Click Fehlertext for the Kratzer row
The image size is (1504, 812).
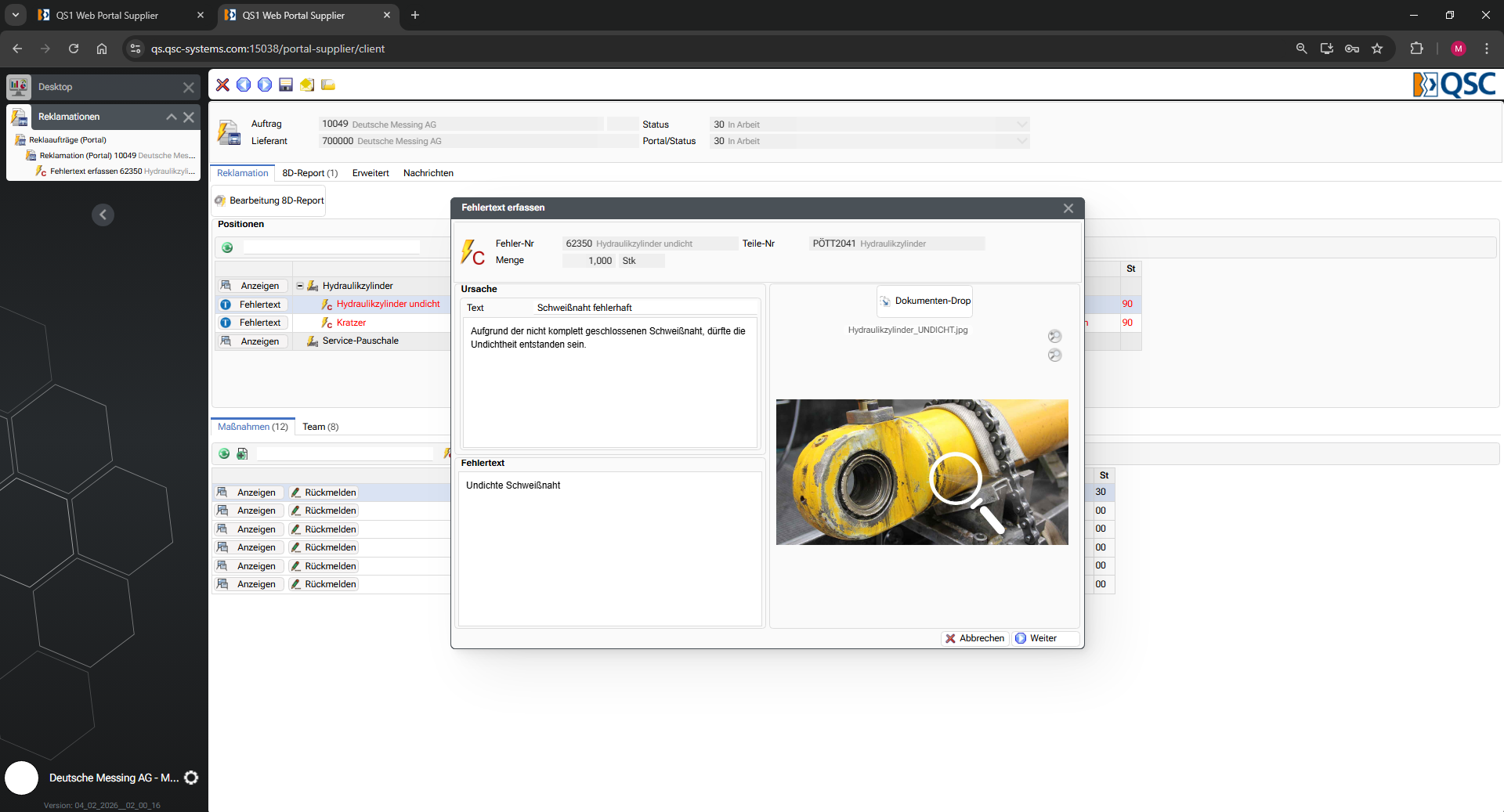[252, 323]
